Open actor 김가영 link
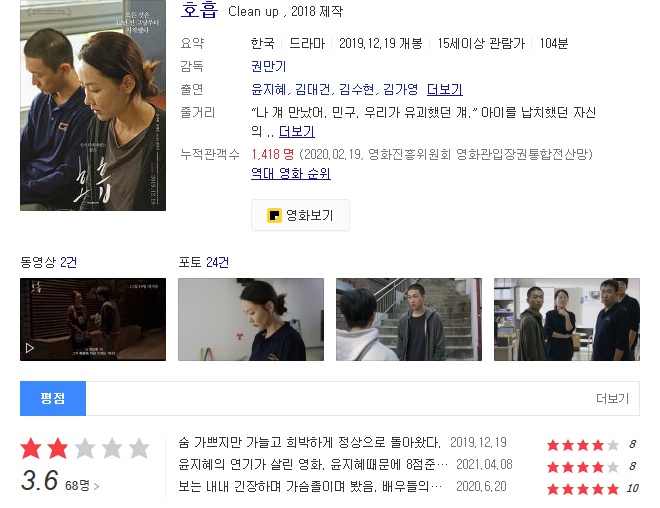This screenshot has height=508, width=660. pyautogui.click(x=400, y=89)
